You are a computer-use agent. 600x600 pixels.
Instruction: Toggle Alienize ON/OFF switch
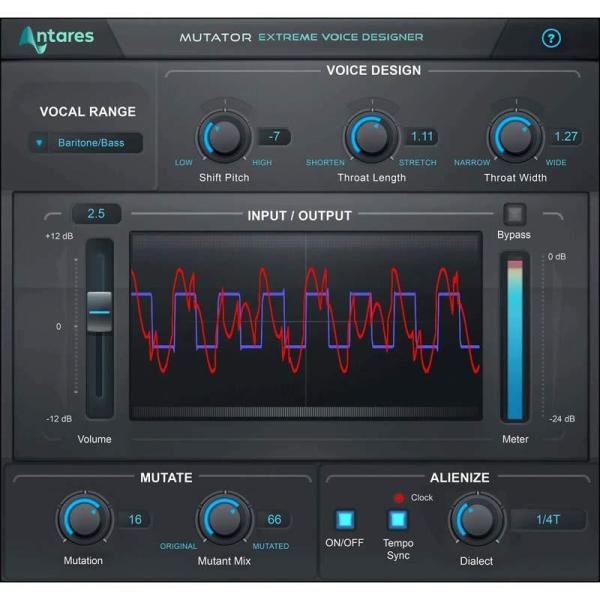(x=345, y=520)
